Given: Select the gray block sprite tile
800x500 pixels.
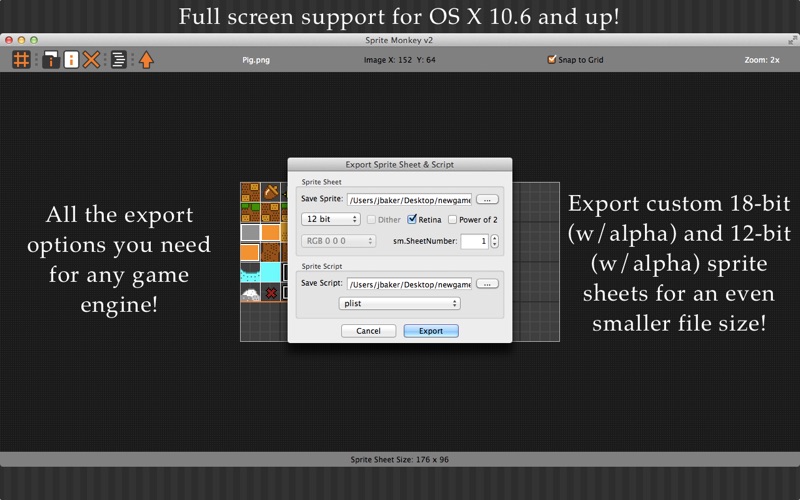Looking at the screenshot, I should [x=251, y=232].
